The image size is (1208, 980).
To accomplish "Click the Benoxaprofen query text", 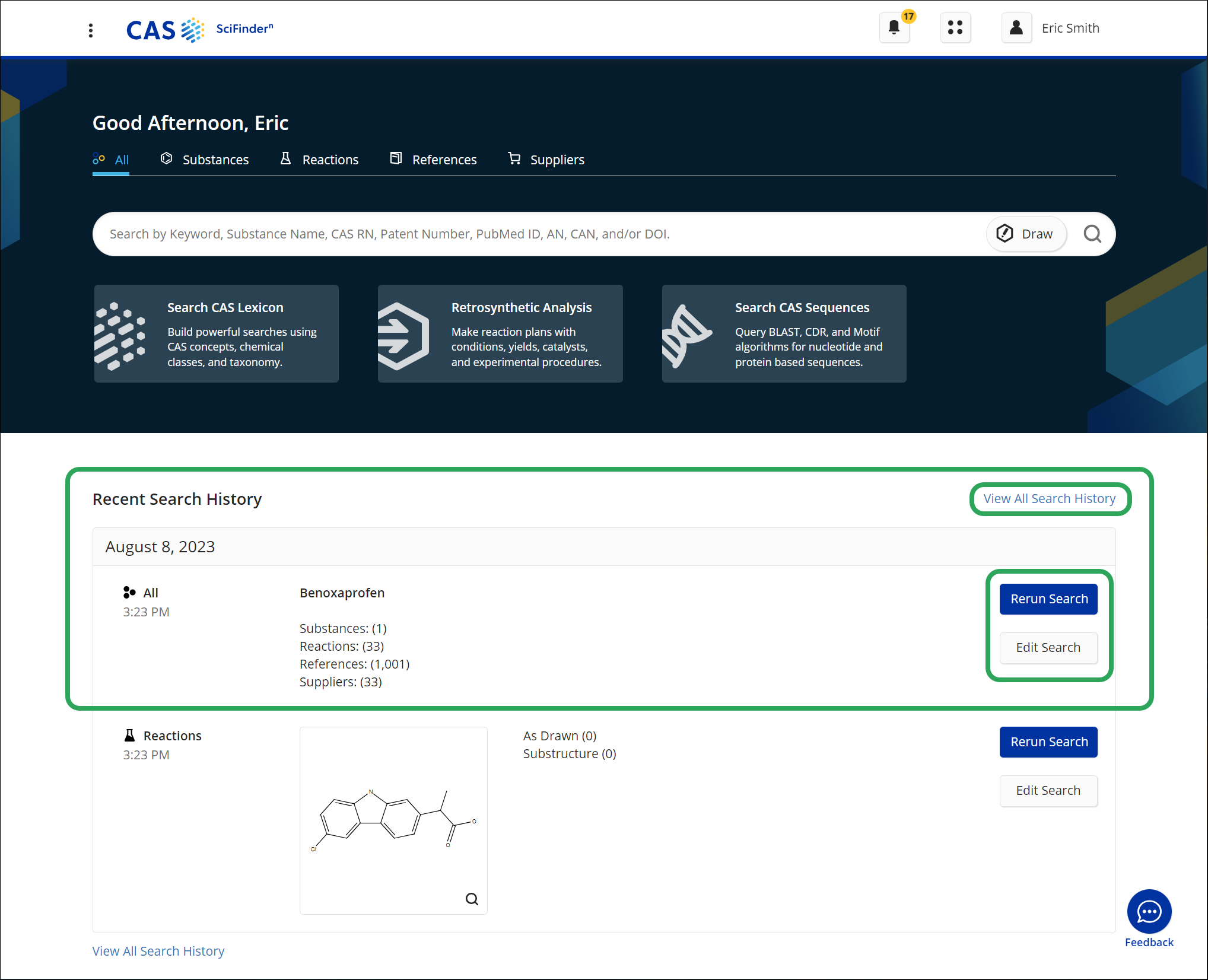I will (x=342, y=593).
